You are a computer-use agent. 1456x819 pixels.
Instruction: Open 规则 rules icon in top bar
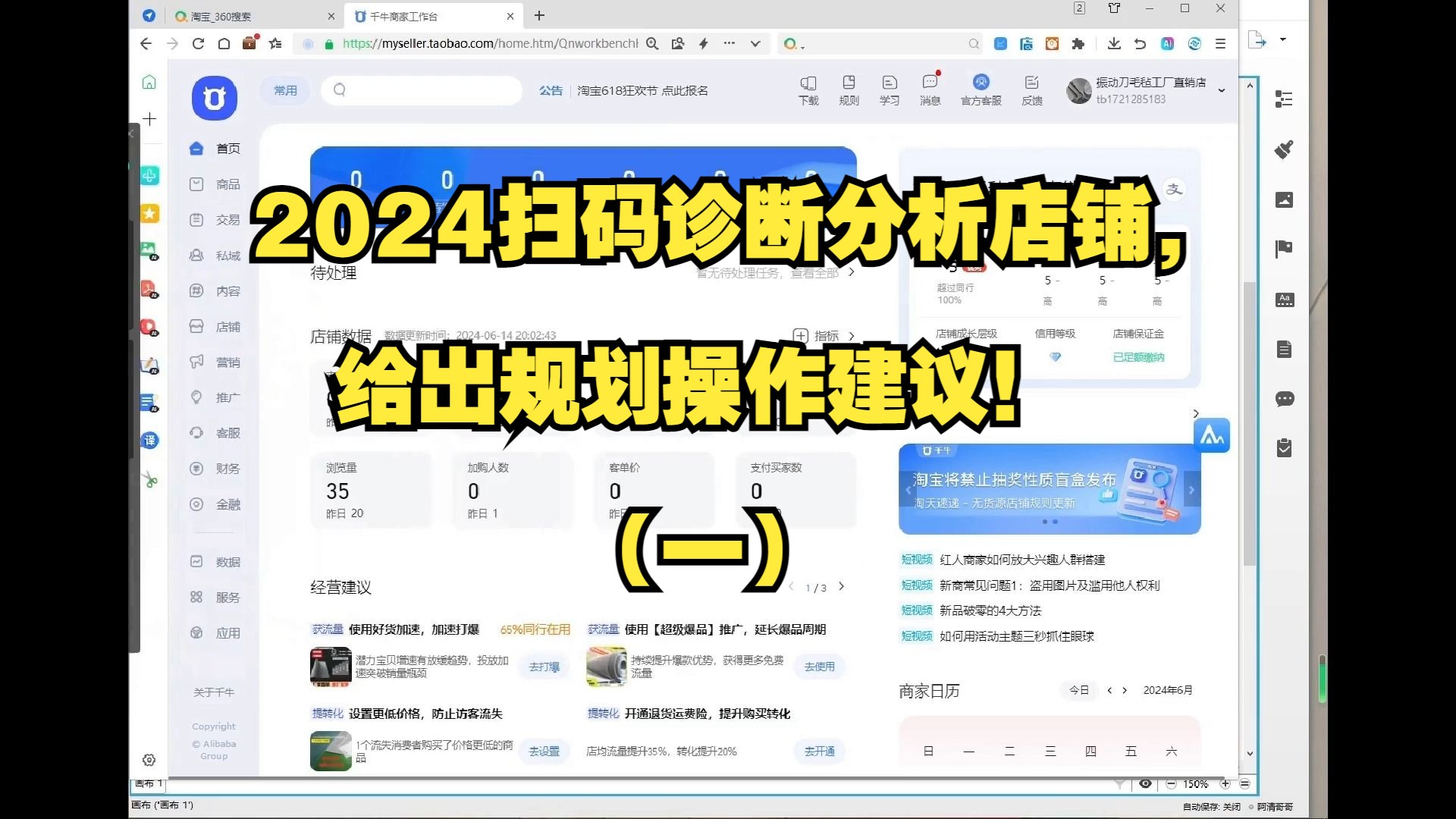[849, 90]
